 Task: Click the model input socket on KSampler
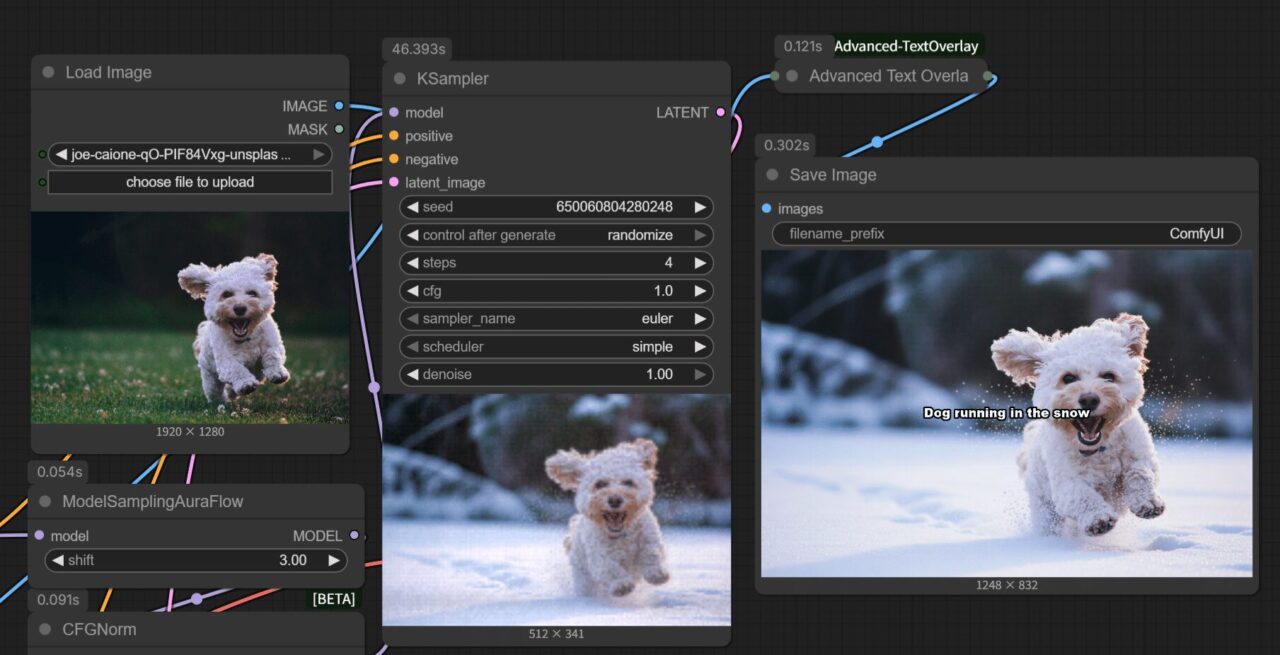[x=394, y=113]
